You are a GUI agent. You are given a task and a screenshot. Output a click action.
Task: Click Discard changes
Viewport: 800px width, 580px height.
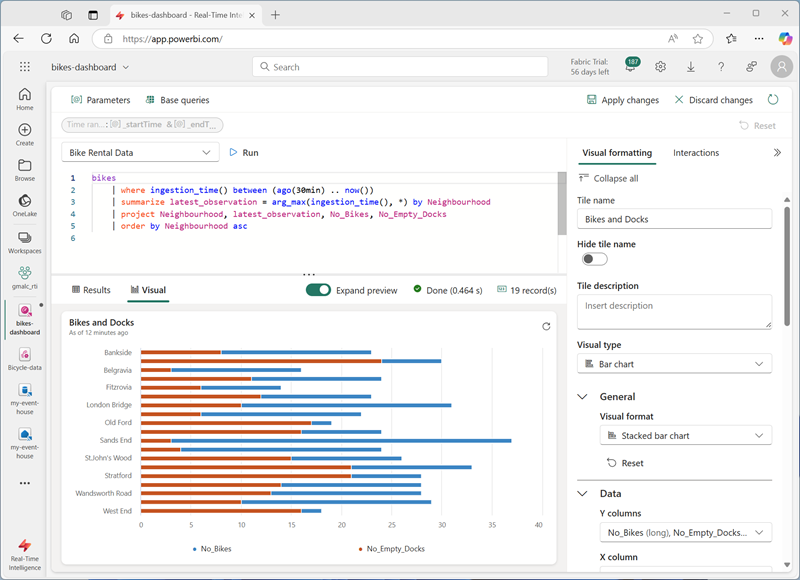714,100
